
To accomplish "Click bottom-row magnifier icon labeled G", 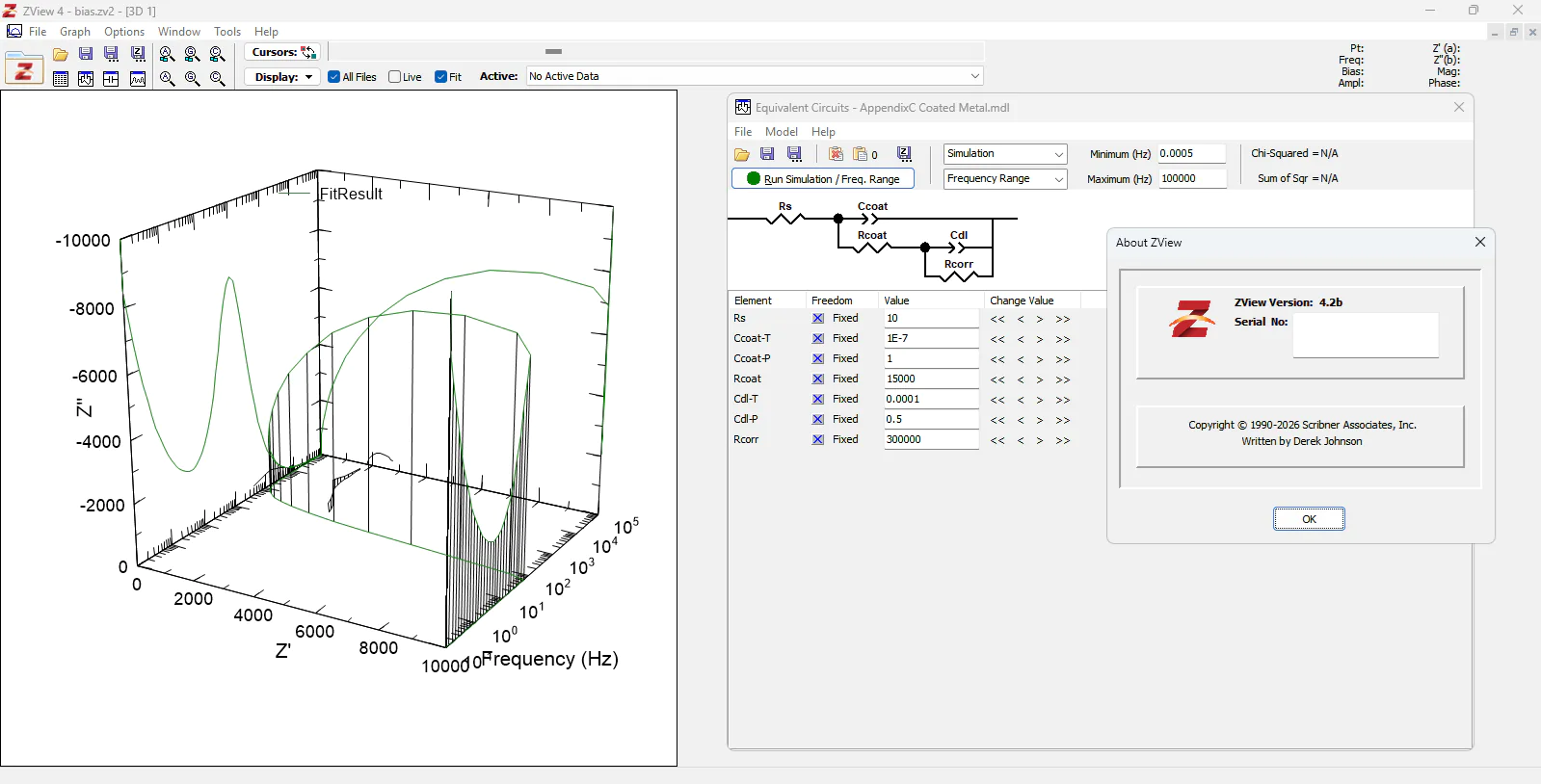I will point(192,79).
